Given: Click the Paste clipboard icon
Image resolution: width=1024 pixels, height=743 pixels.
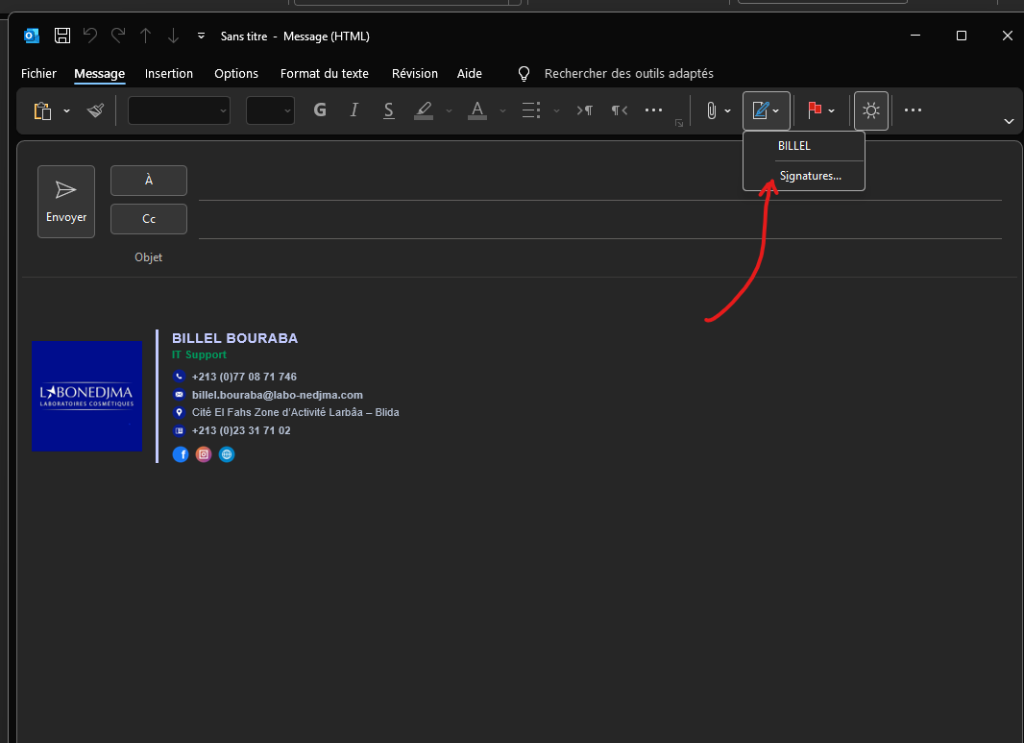Looking at the screenshot, I should [42, 111].
